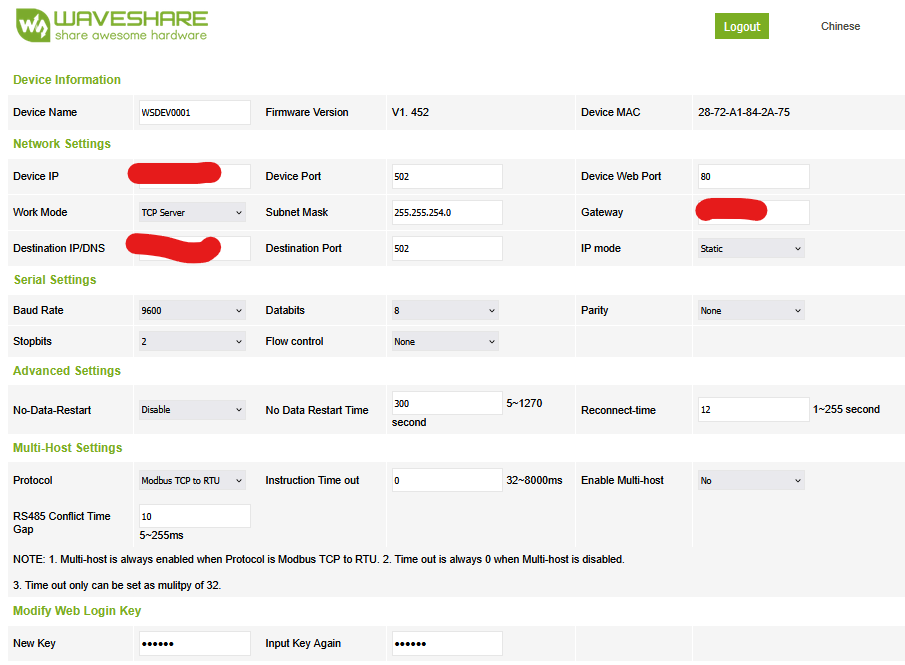Image resolution: width=905 pixels, height=665 pixels.
Task: Open the Parity dropdown
Action: 751,310
